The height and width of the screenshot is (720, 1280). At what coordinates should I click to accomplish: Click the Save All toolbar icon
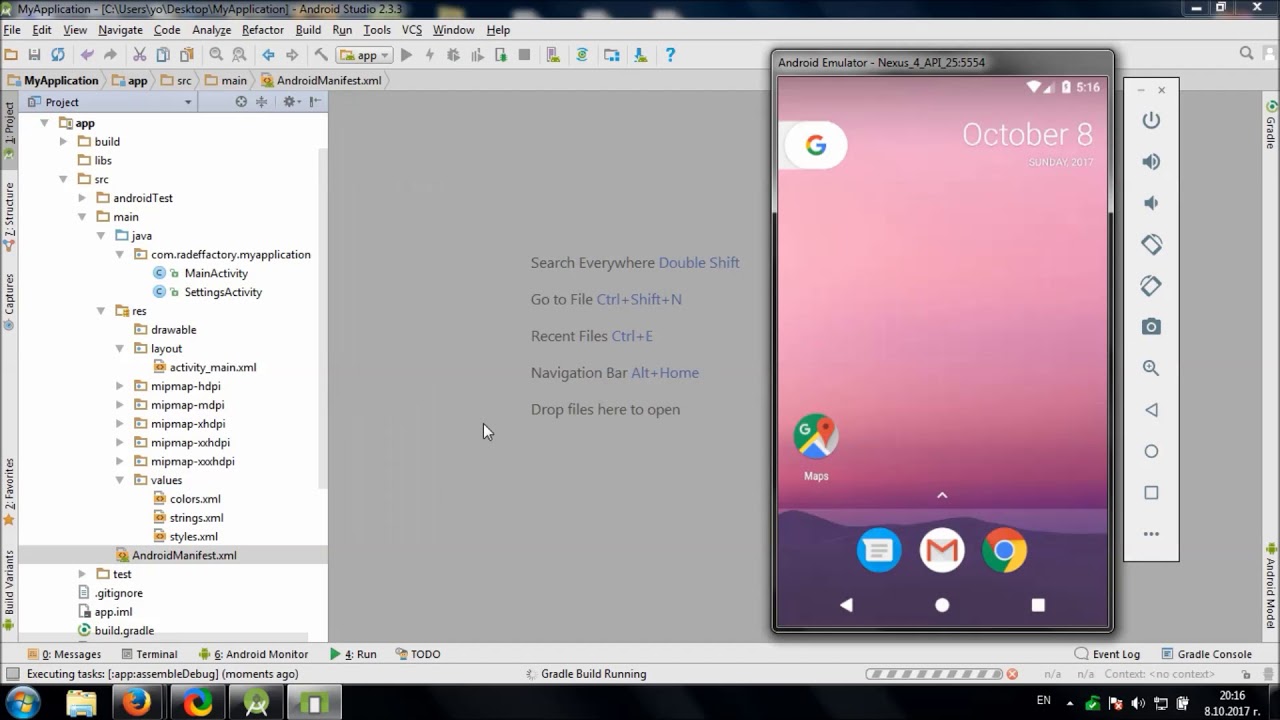pyautogui.click(x=34, y=55)
